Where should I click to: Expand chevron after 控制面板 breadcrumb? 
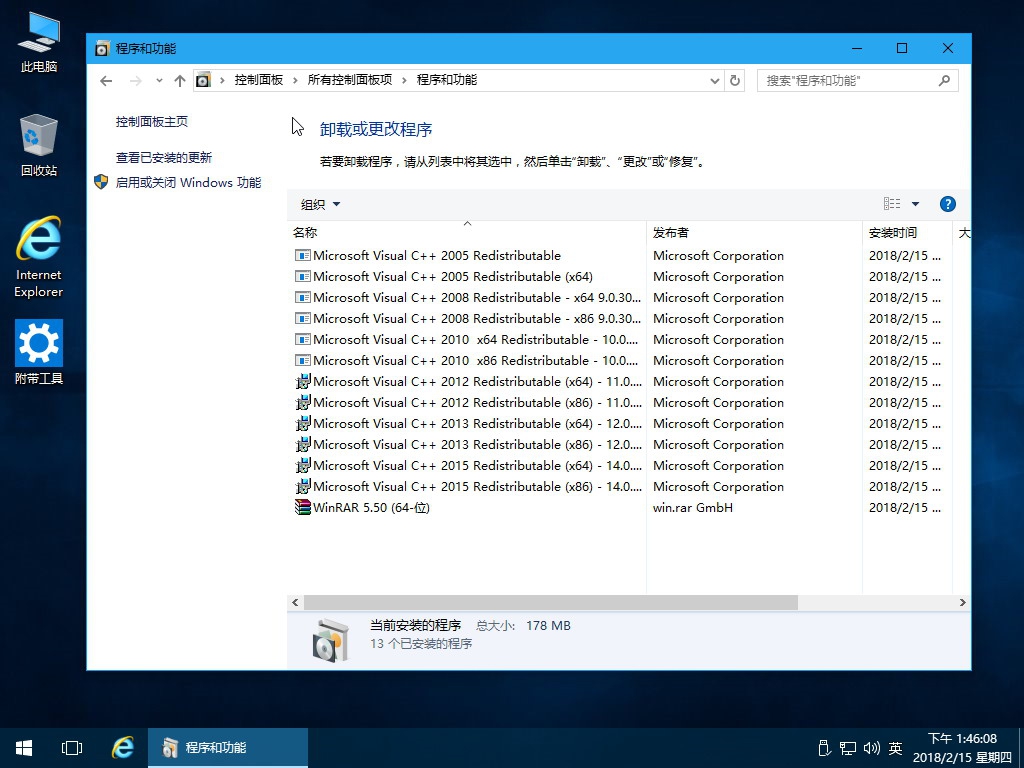[x=295, y=80]
